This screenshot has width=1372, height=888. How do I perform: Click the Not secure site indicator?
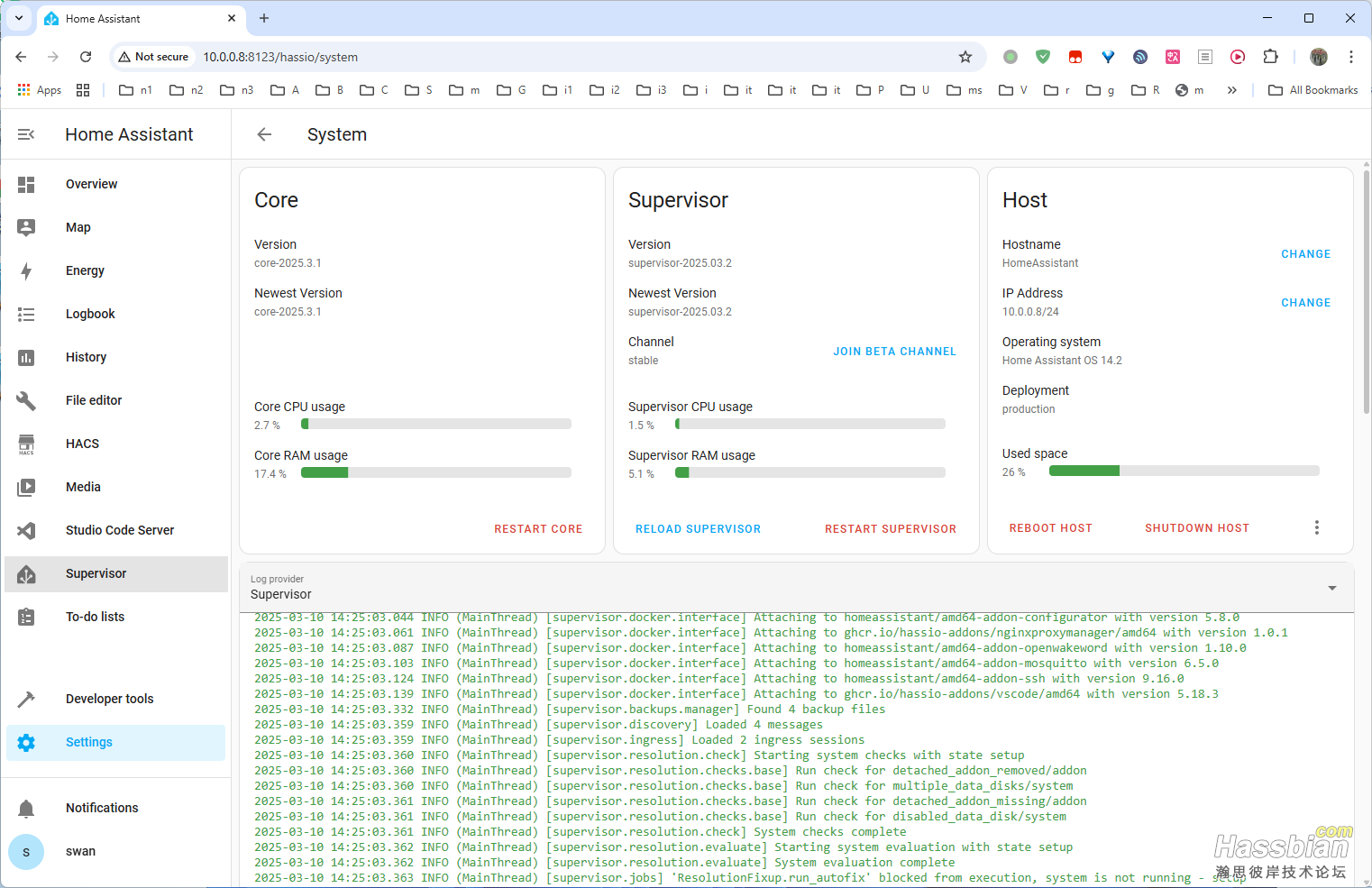click(x=153, y=57)
